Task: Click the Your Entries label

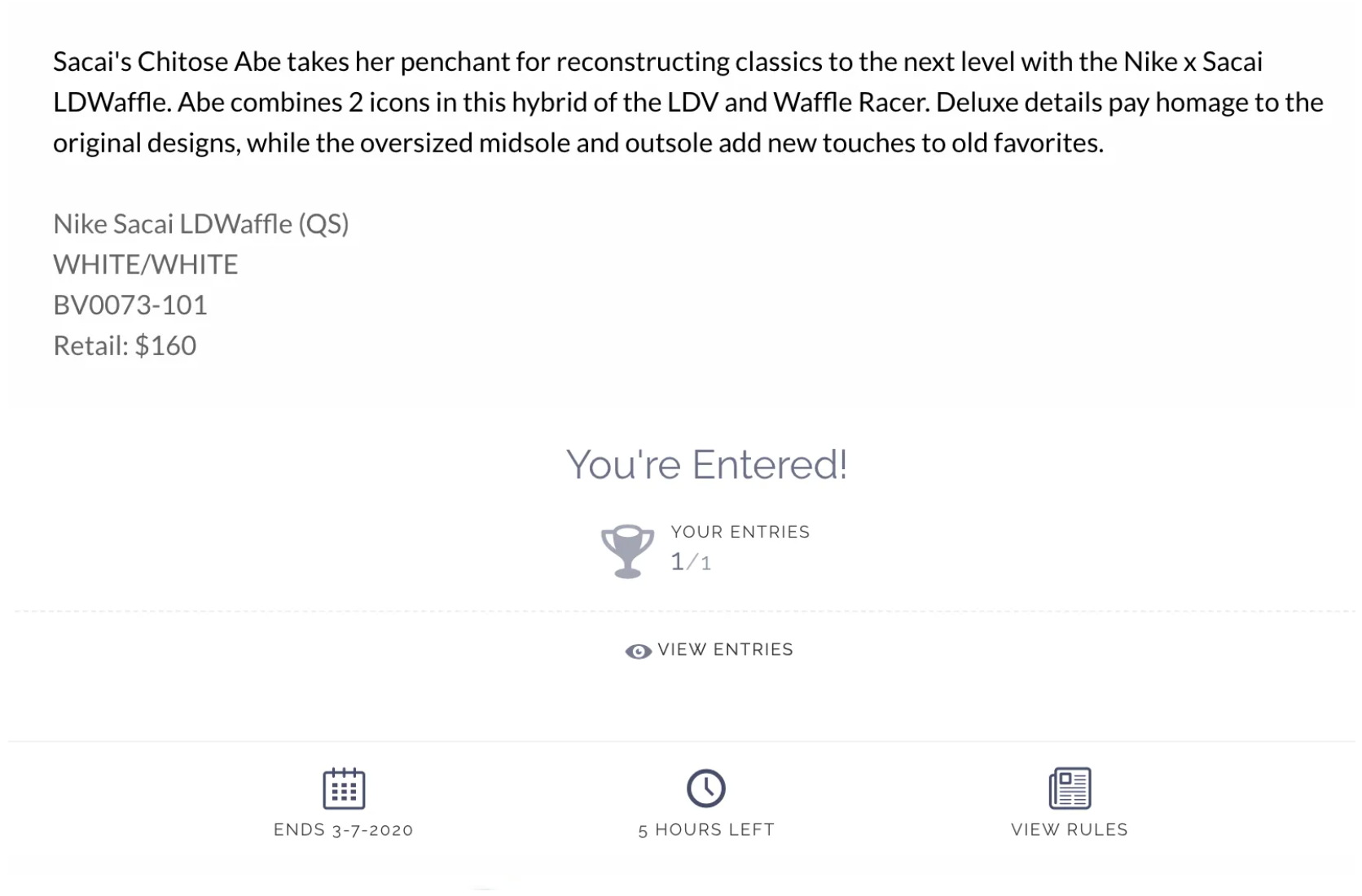Action: point(740,532)
